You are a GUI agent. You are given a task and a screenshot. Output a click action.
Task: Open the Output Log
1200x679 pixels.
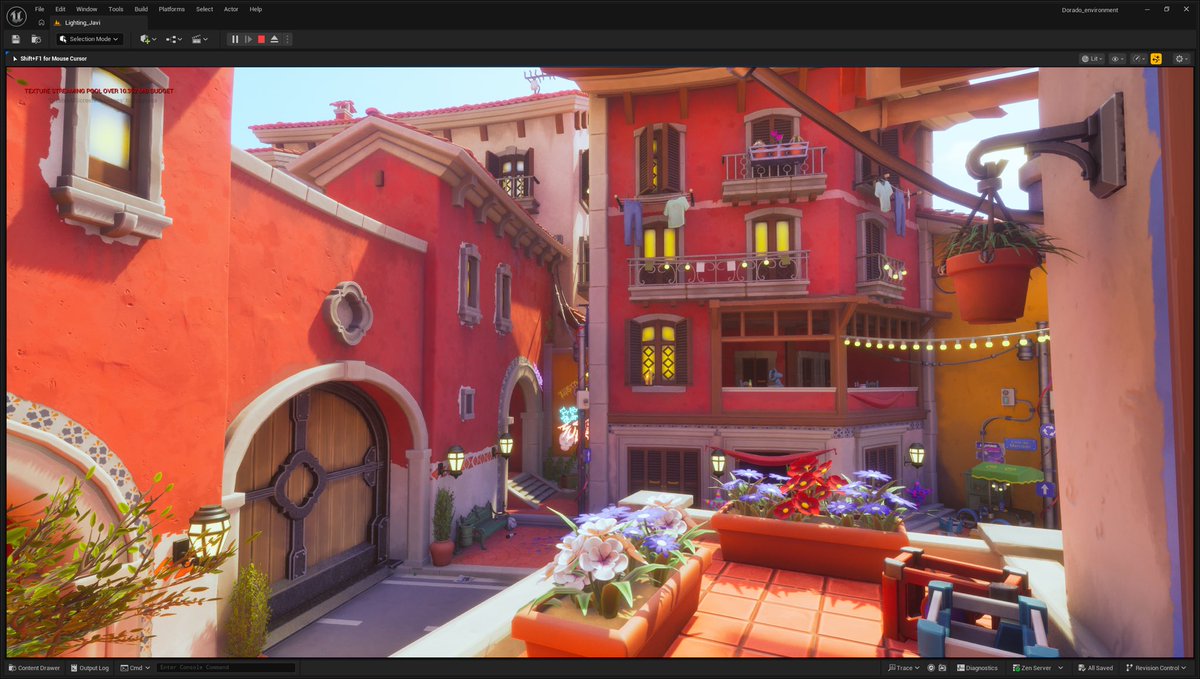coord(90,667)
